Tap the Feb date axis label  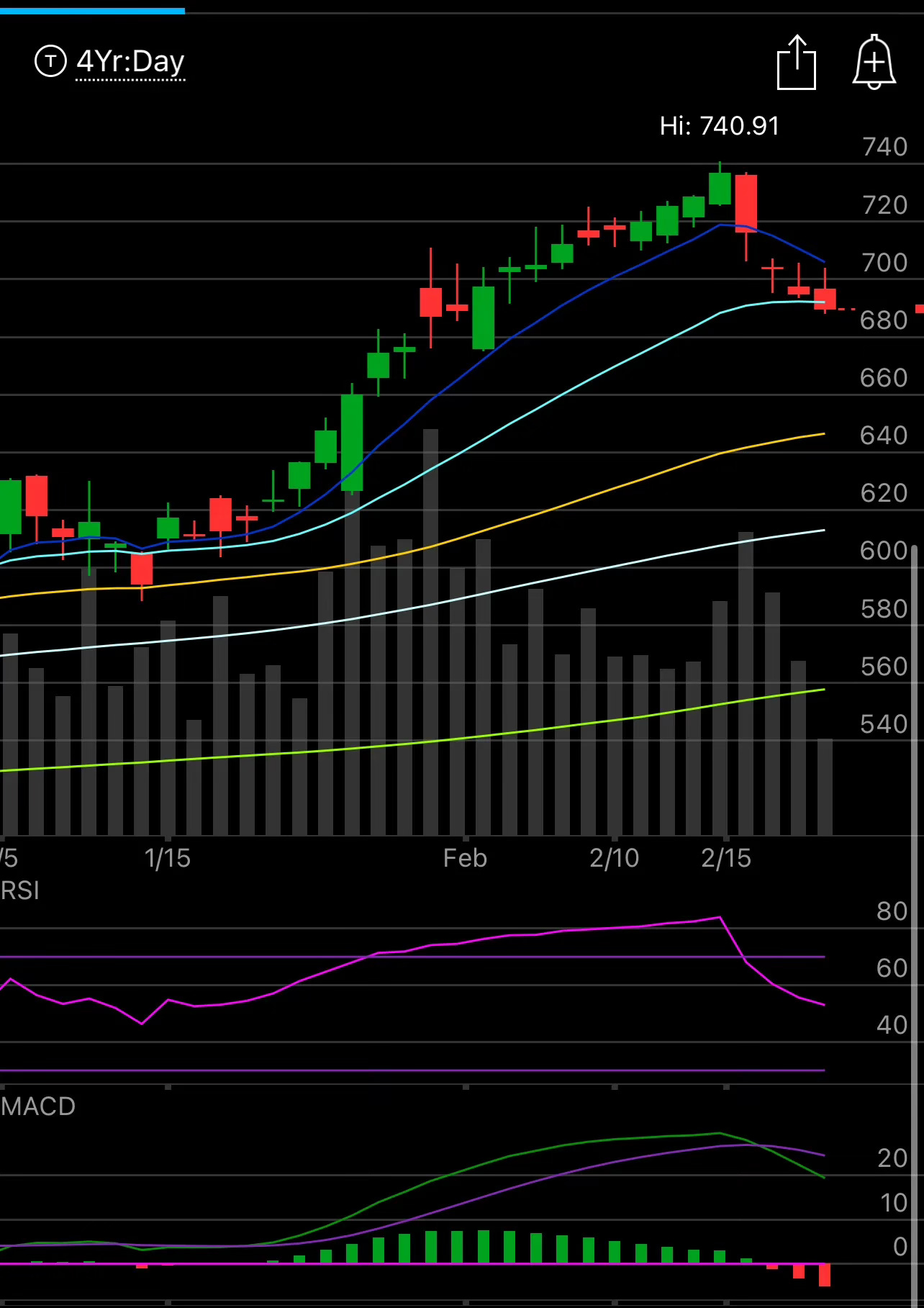pyautogui.click(x=465, y=858)
